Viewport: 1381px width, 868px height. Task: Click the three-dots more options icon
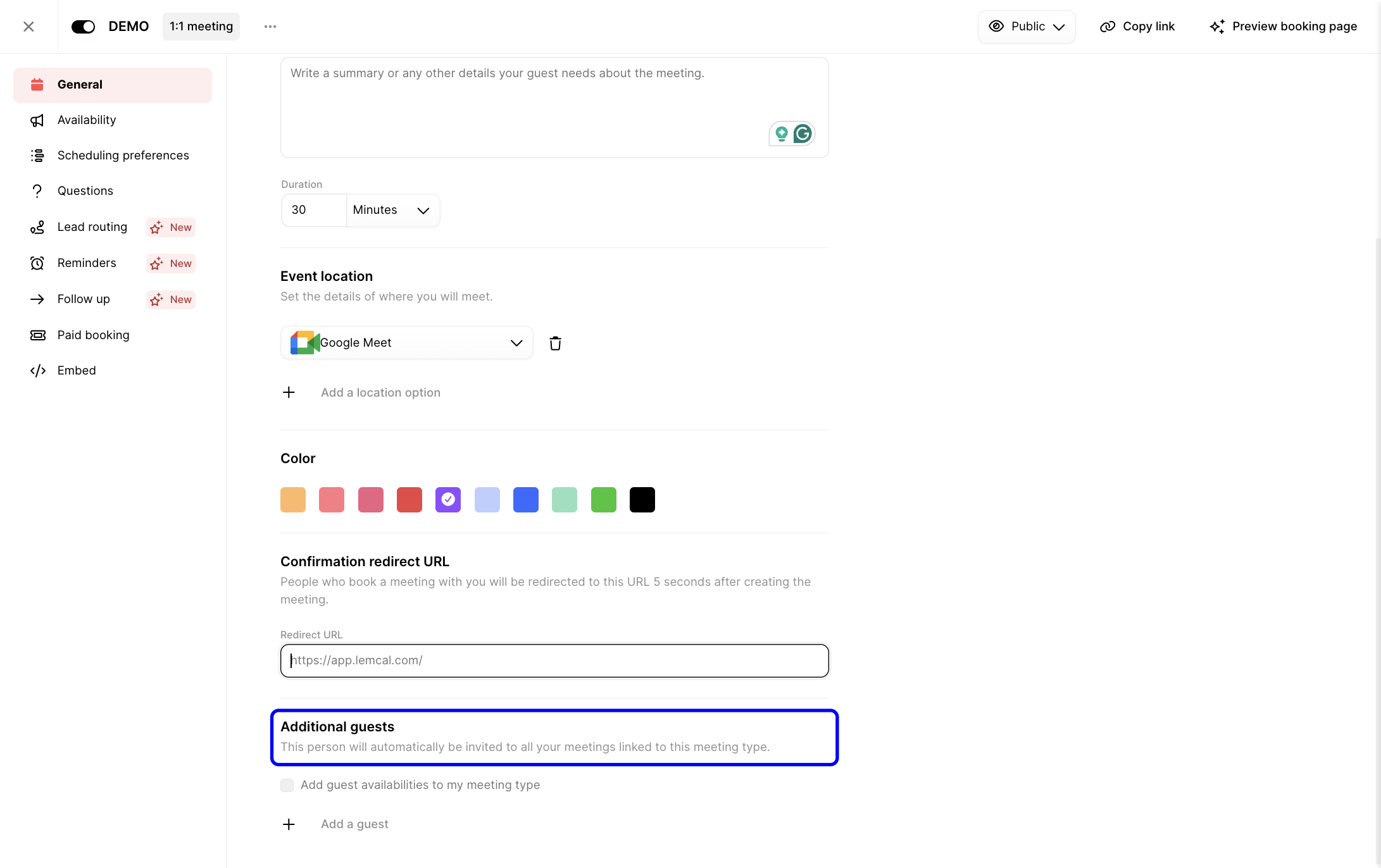click(x=270, y=27)
